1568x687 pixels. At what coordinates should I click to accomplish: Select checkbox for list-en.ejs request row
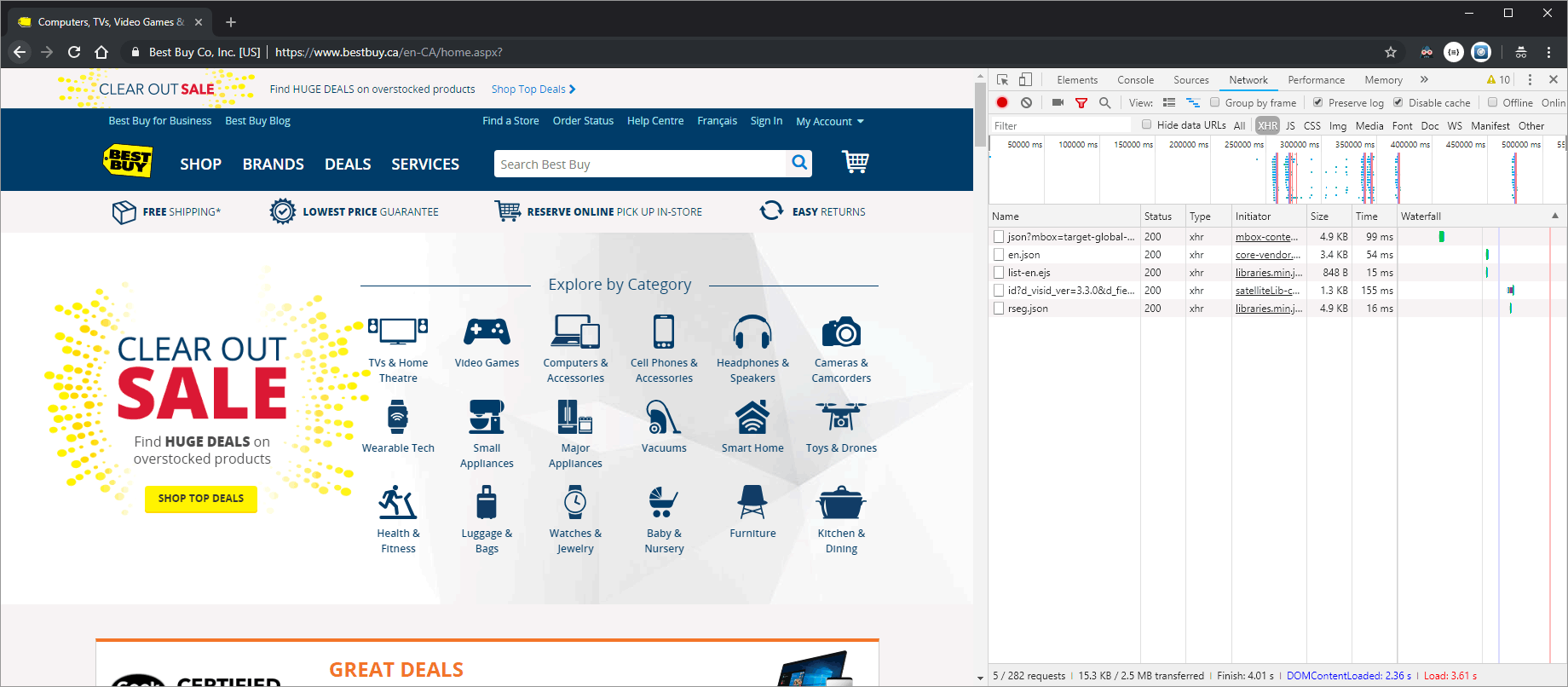tap(999, 272)
